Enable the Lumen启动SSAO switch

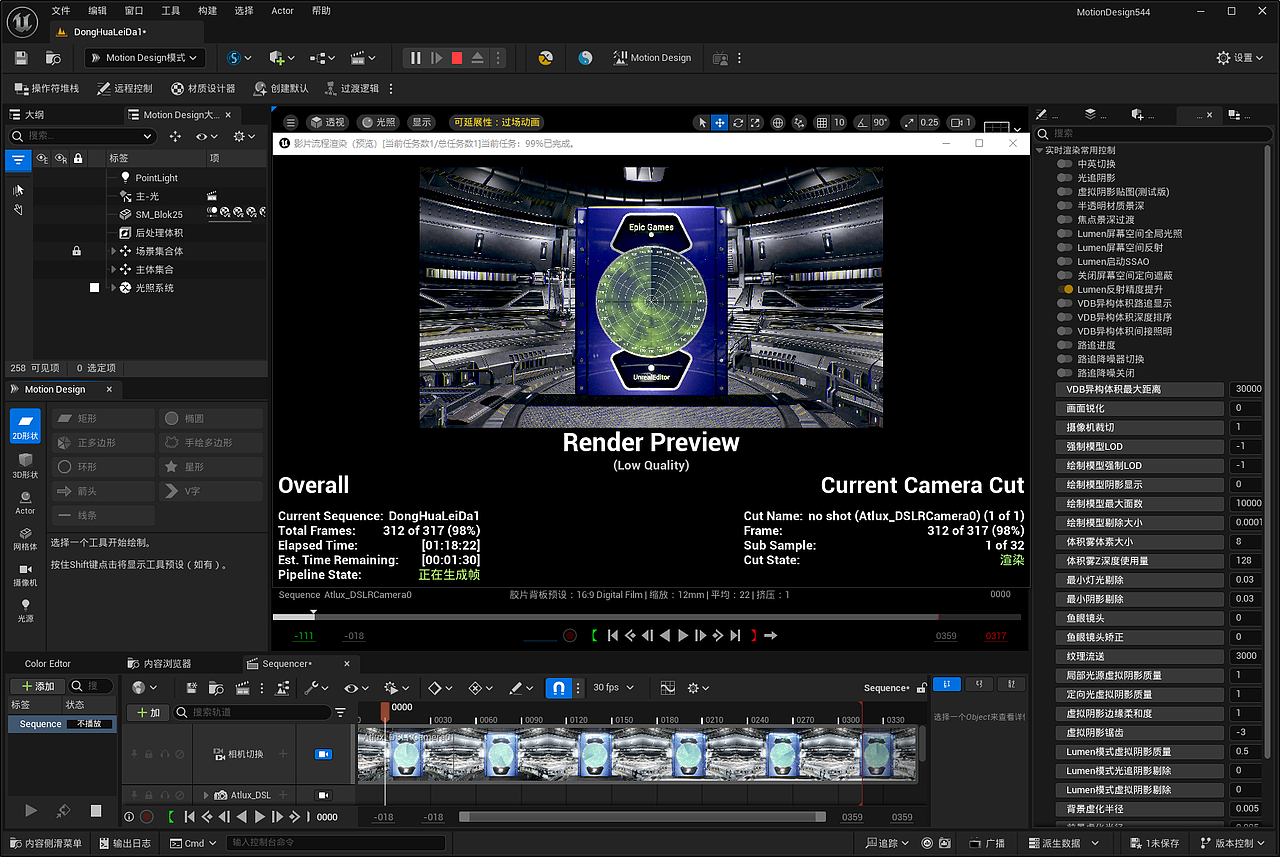click(x=1064, y=262)
